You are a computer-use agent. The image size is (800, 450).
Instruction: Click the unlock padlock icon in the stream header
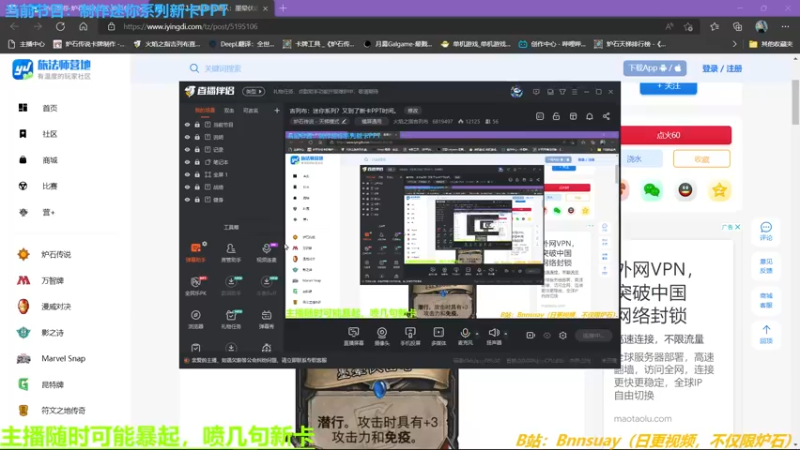tap(556, 116)
